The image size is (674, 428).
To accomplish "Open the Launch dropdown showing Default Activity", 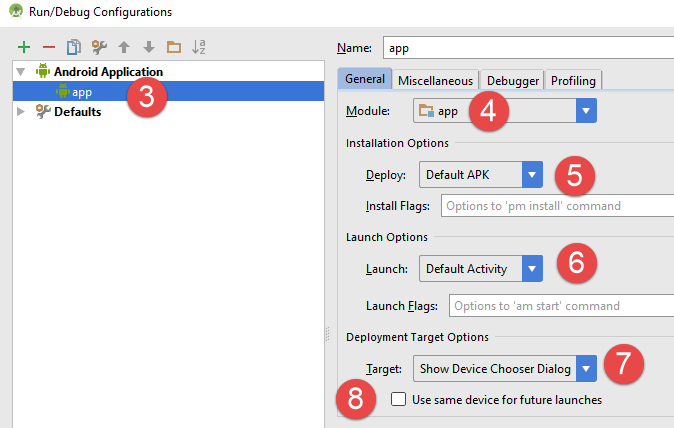I will pyautogui.click(x=532, y=269).
